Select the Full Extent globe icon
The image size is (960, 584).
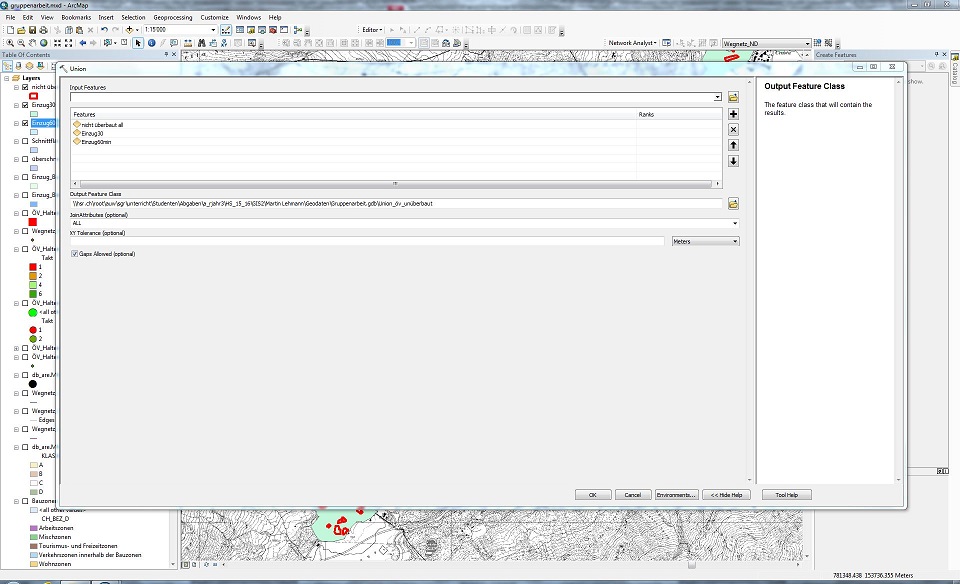(x=44, y=43)
